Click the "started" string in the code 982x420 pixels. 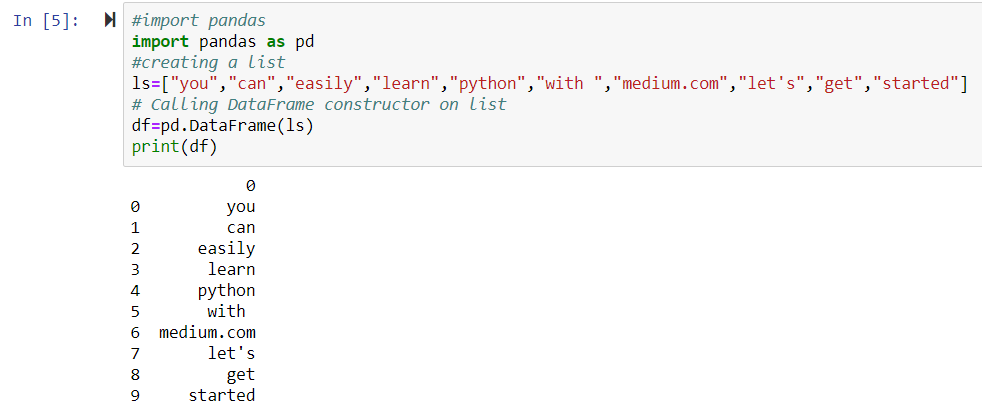(x=915, y=83)
